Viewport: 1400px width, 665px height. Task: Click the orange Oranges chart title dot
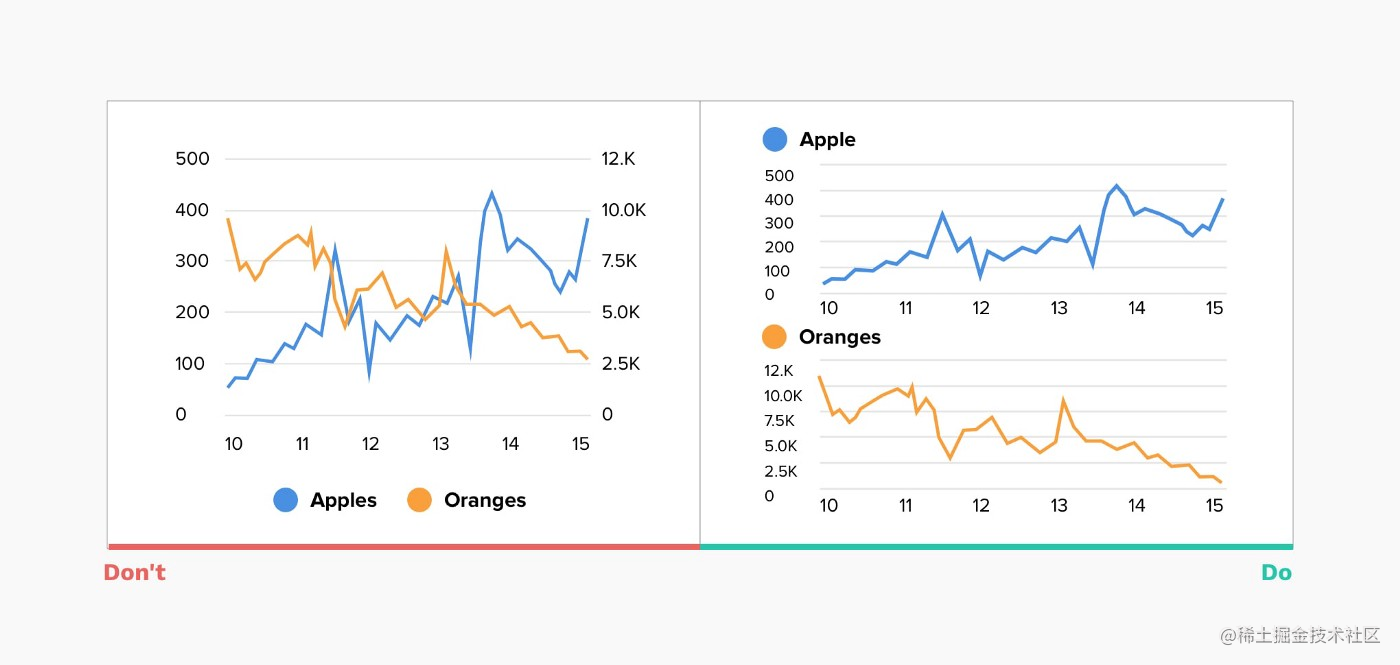[x=775, y=337]
